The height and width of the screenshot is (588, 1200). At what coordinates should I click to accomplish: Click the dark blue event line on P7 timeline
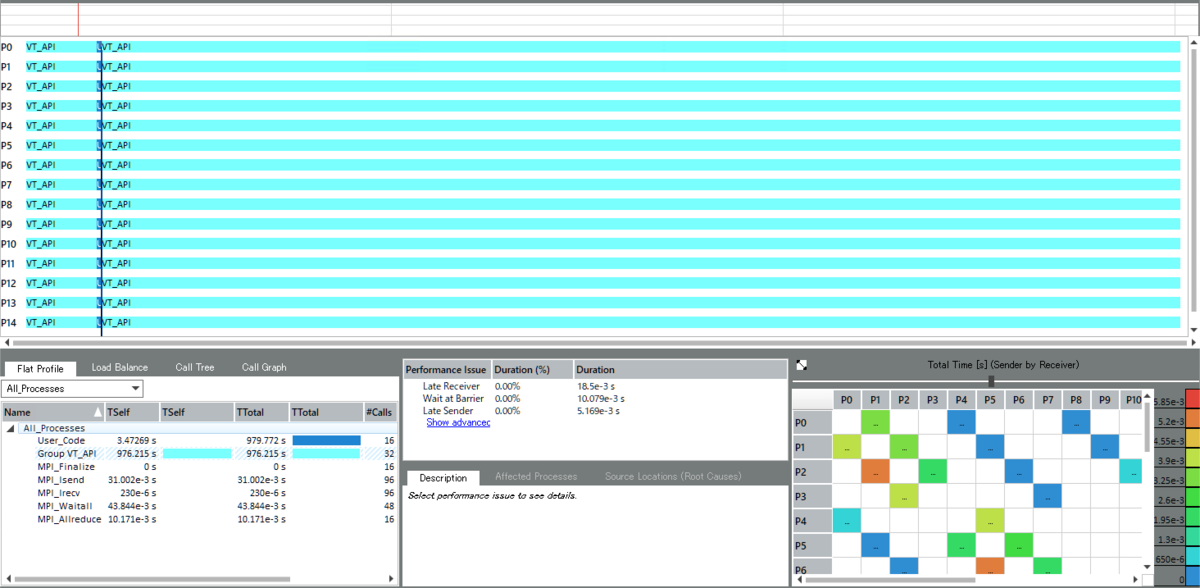(101, 184)
